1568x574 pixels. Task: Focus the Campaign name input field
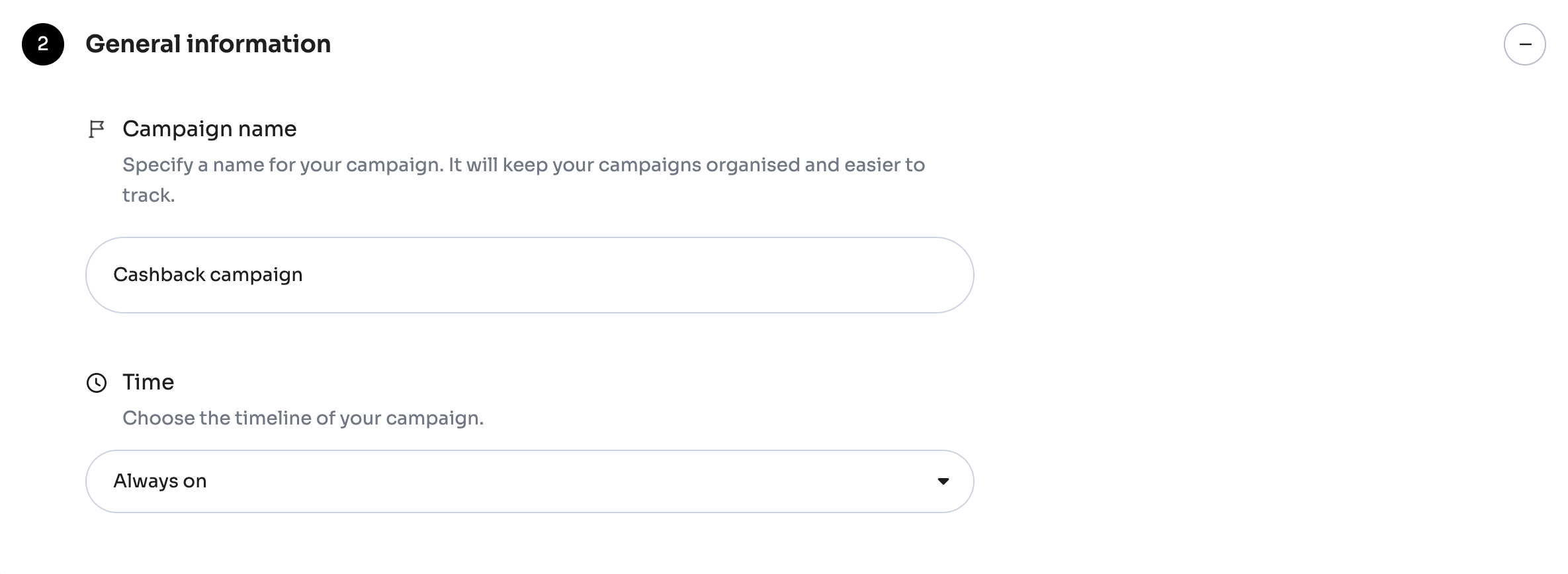[529, 275]
